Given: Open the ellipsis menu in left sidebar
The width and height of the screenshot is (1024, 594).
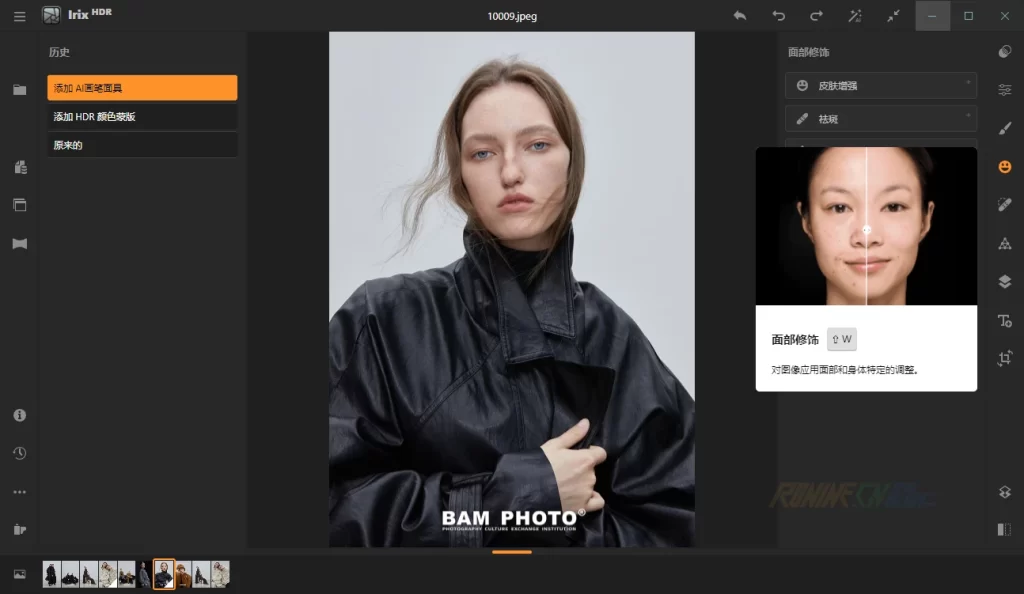Looking at the screenshot, I should coord(19,491).
